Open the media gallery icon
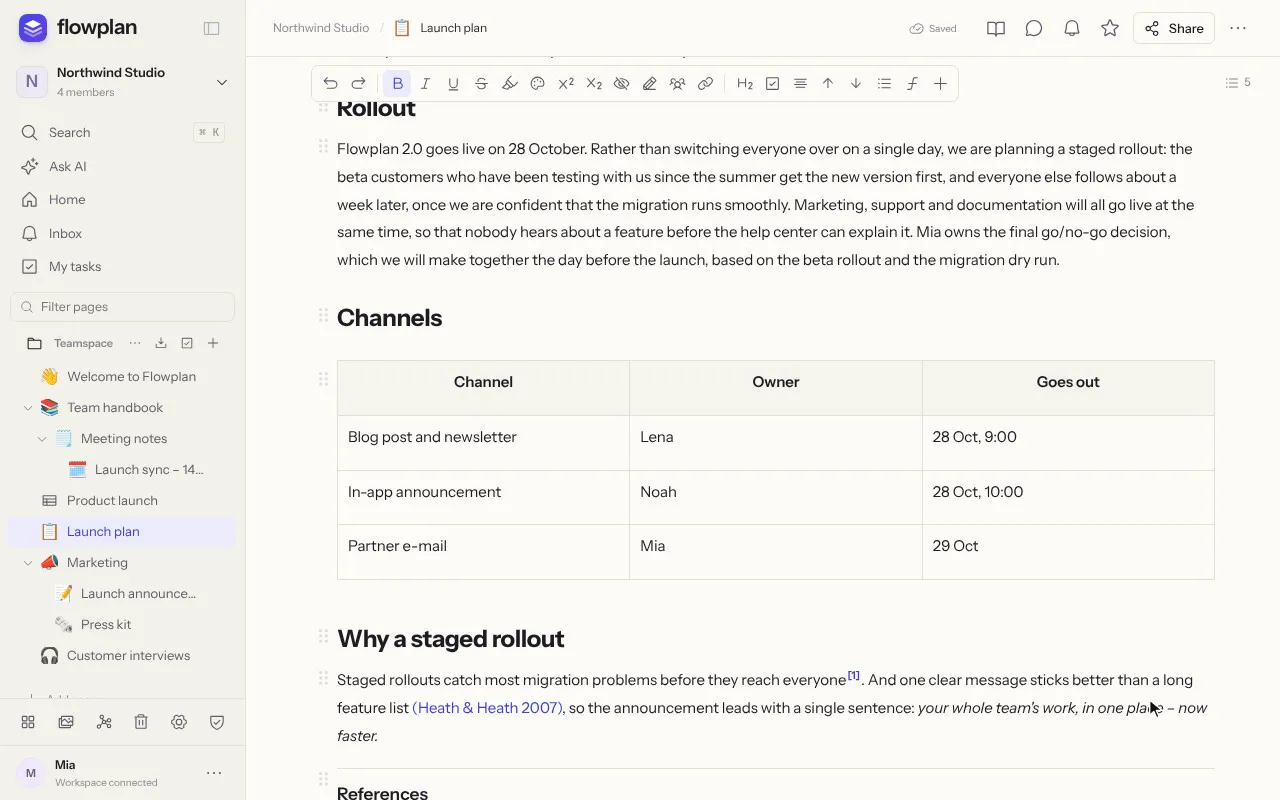Image resolution: width=1280 pixels, height=800 pixels. (x=66, y=722)
